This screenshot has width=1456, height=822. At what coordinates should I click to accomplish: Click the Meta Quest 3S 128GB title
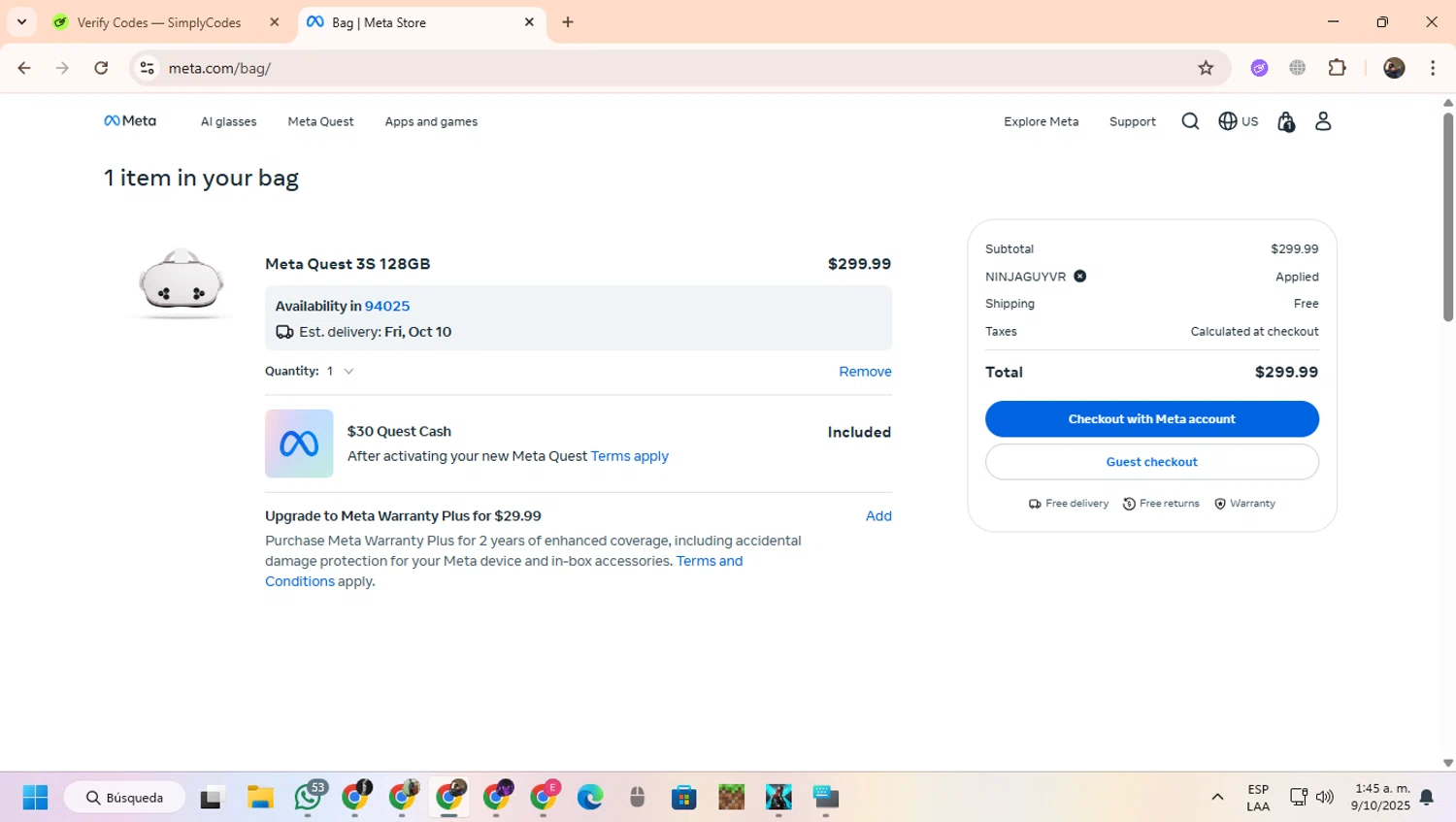click(347, 264)
